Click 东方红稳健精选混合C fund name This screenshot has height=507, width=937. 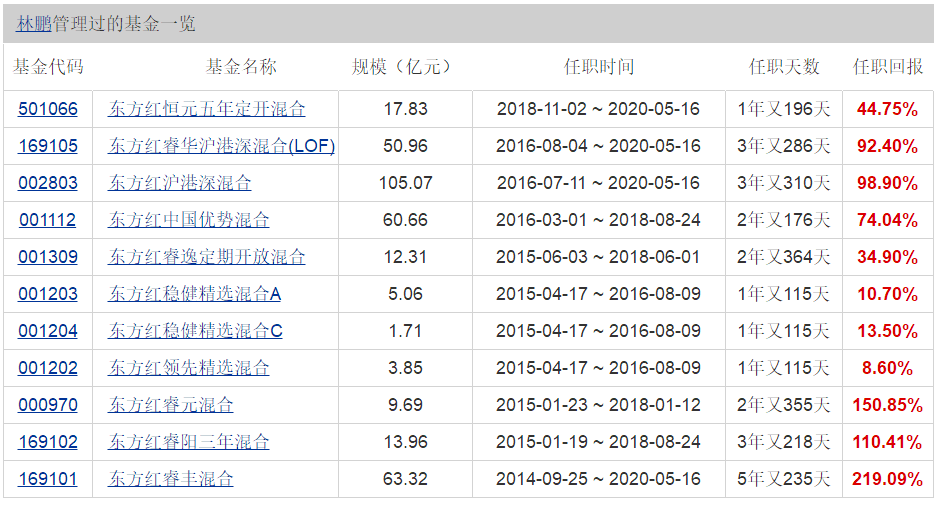point(195,331)
